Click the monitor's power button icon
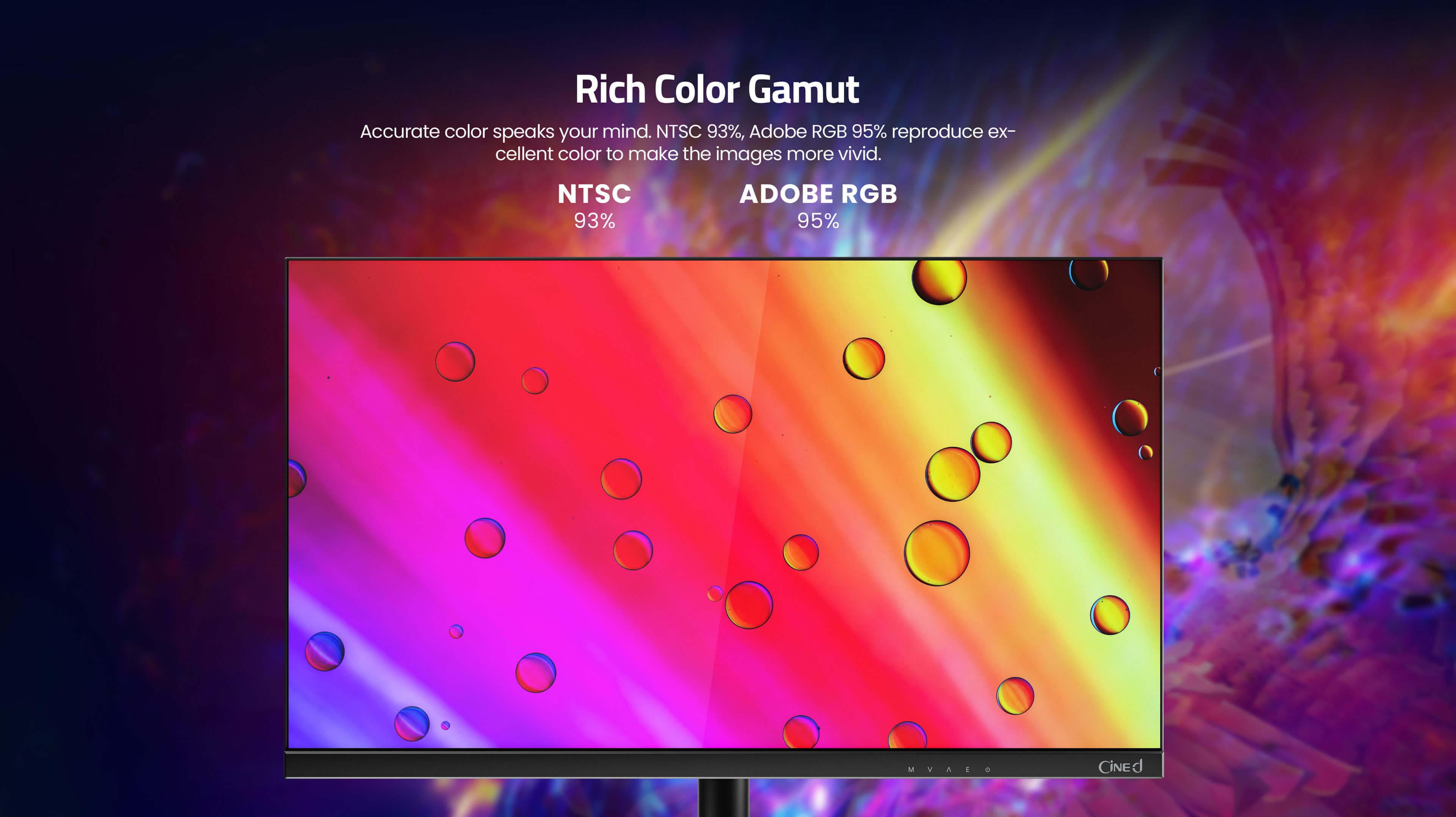Viewport: 1456px width, 817px height. pyautogui.click(x=987, y=770)
